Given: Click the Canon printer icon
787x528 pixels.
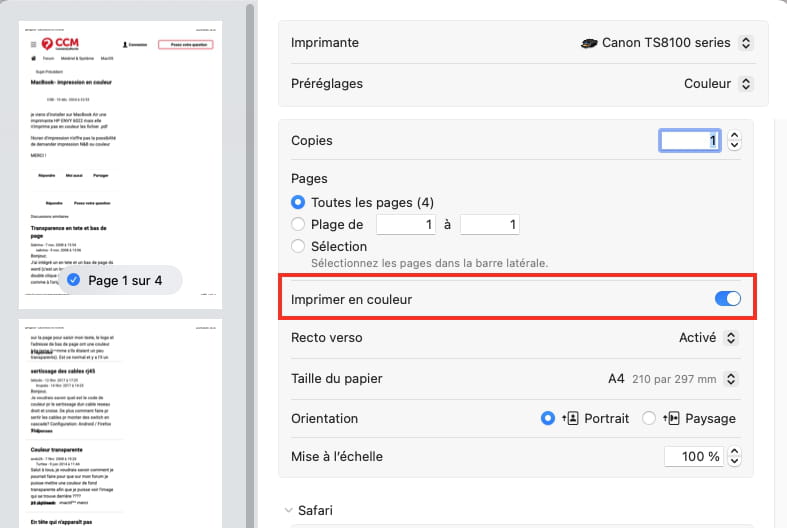Looking at the screenshot, I should tap(588, 43).
